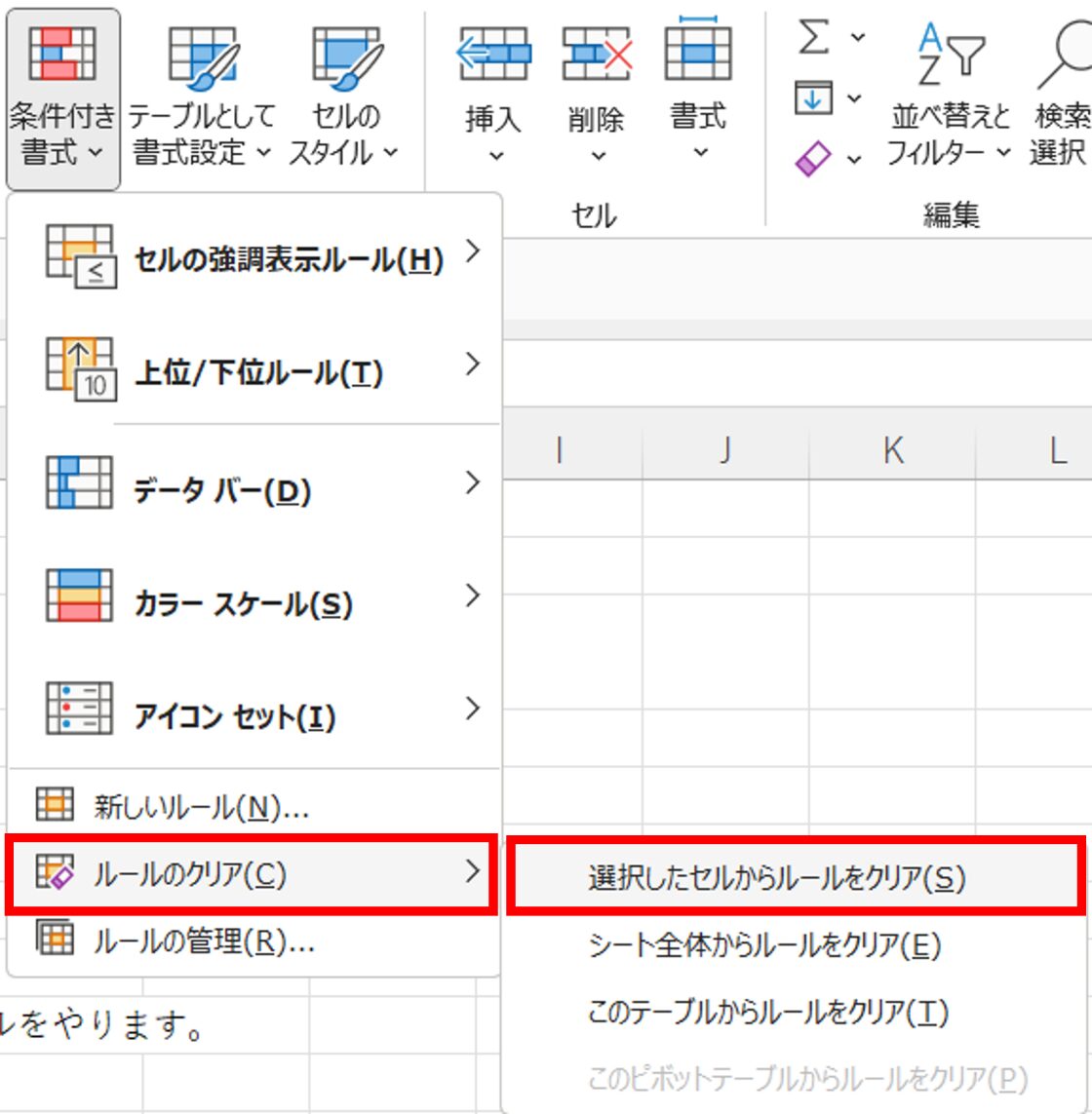Click the 並べ替えとフィルター label
This screenshot has width=1092, height=1114.
pos(950,134)
